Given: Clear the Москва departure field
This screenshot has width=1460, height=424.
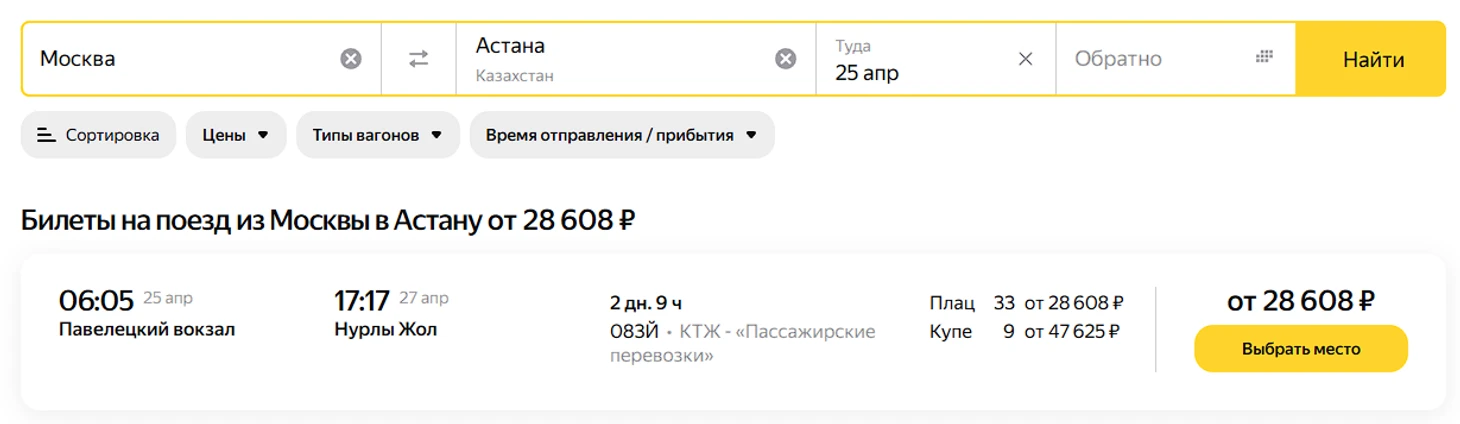Looking at the screenshot, I should pos(350,59).
